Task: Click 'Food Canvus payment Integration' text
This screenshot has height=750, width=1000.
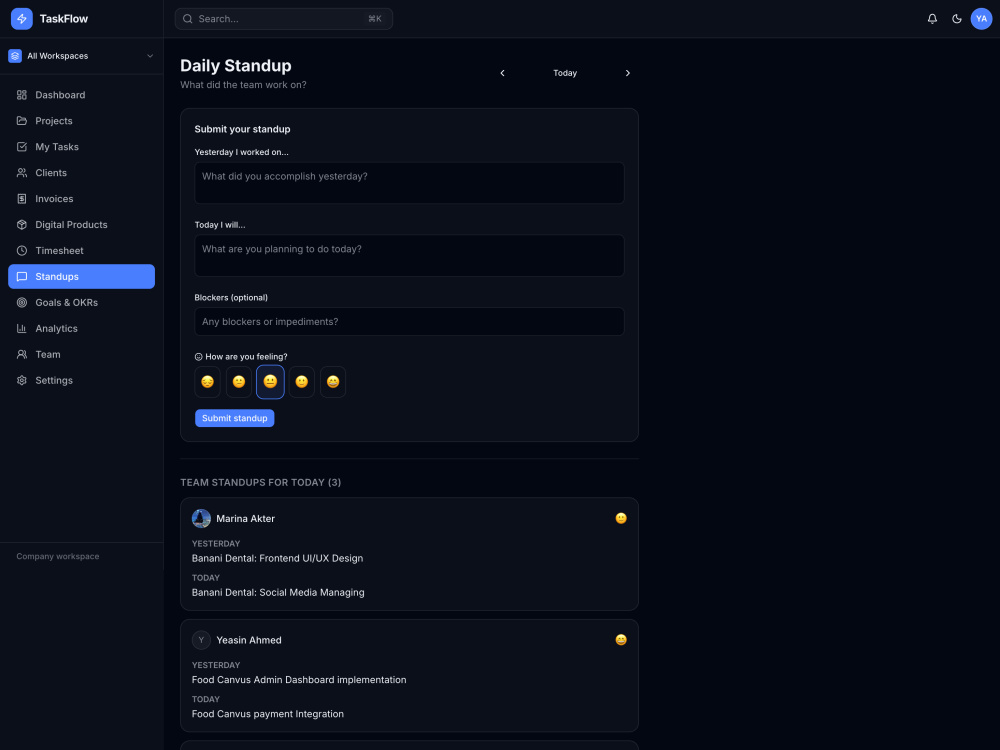Action: [268, 714]
